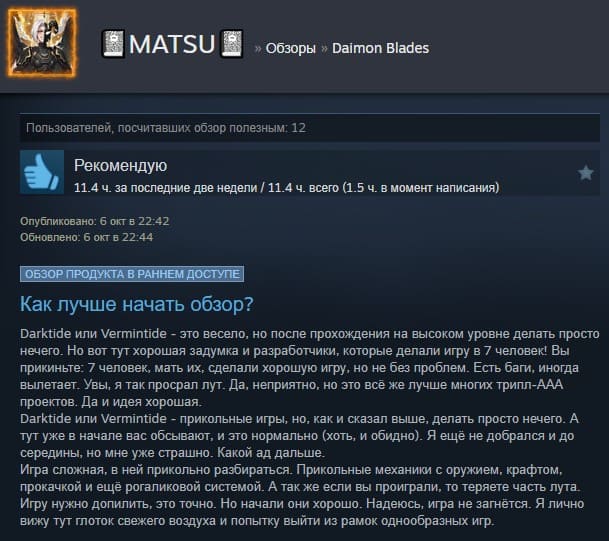This screenshot has height=541, width=609.
Task: Click the helpful users count bar
Action: pyautogui.click(x=310, y=128)
